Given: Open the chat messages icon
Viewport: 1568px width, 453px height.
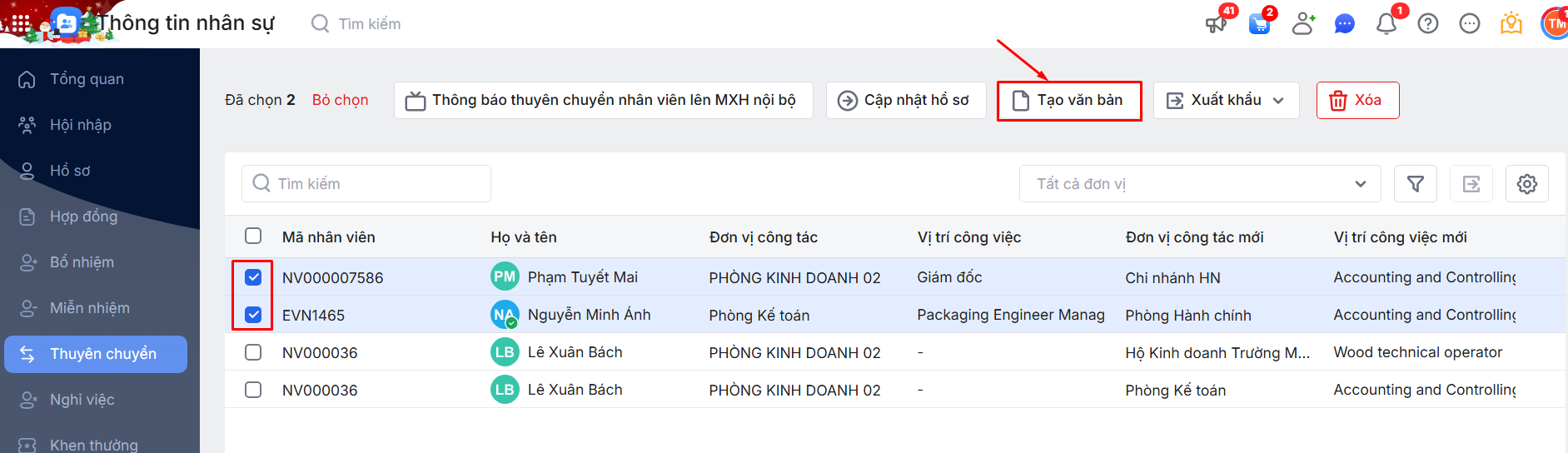Looking at the screenshot, I should pyautogui.click(x=1344, y=23).
